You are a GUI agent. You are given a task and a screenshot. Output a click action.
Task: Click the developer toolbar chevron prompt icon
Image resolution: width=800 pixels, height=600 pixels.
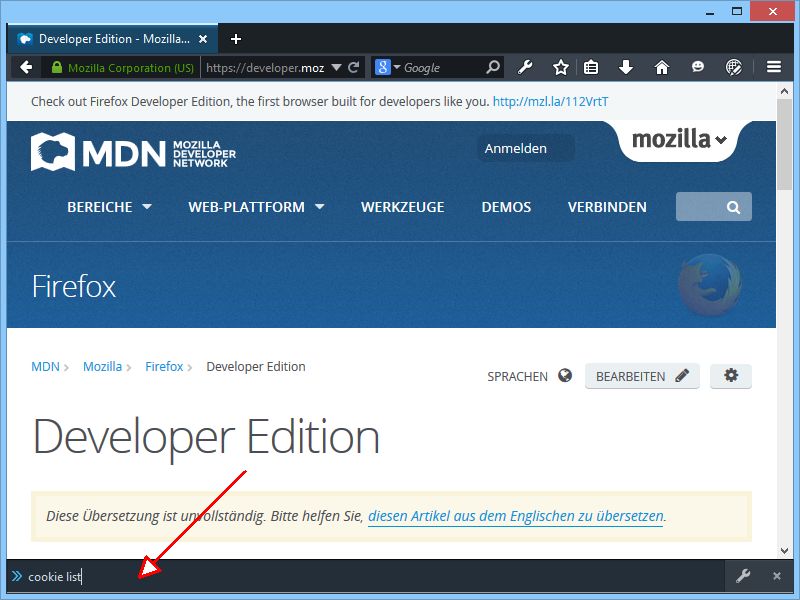17,576
